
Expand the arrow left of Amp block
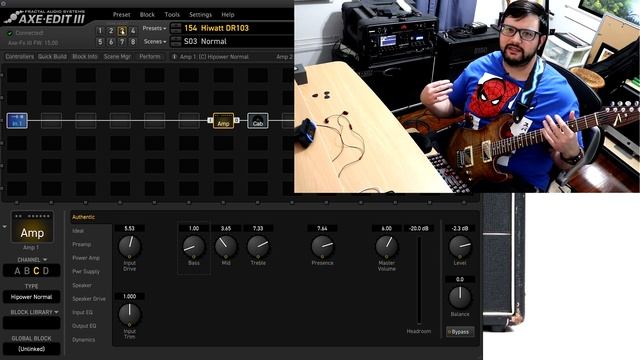(4, 227)
